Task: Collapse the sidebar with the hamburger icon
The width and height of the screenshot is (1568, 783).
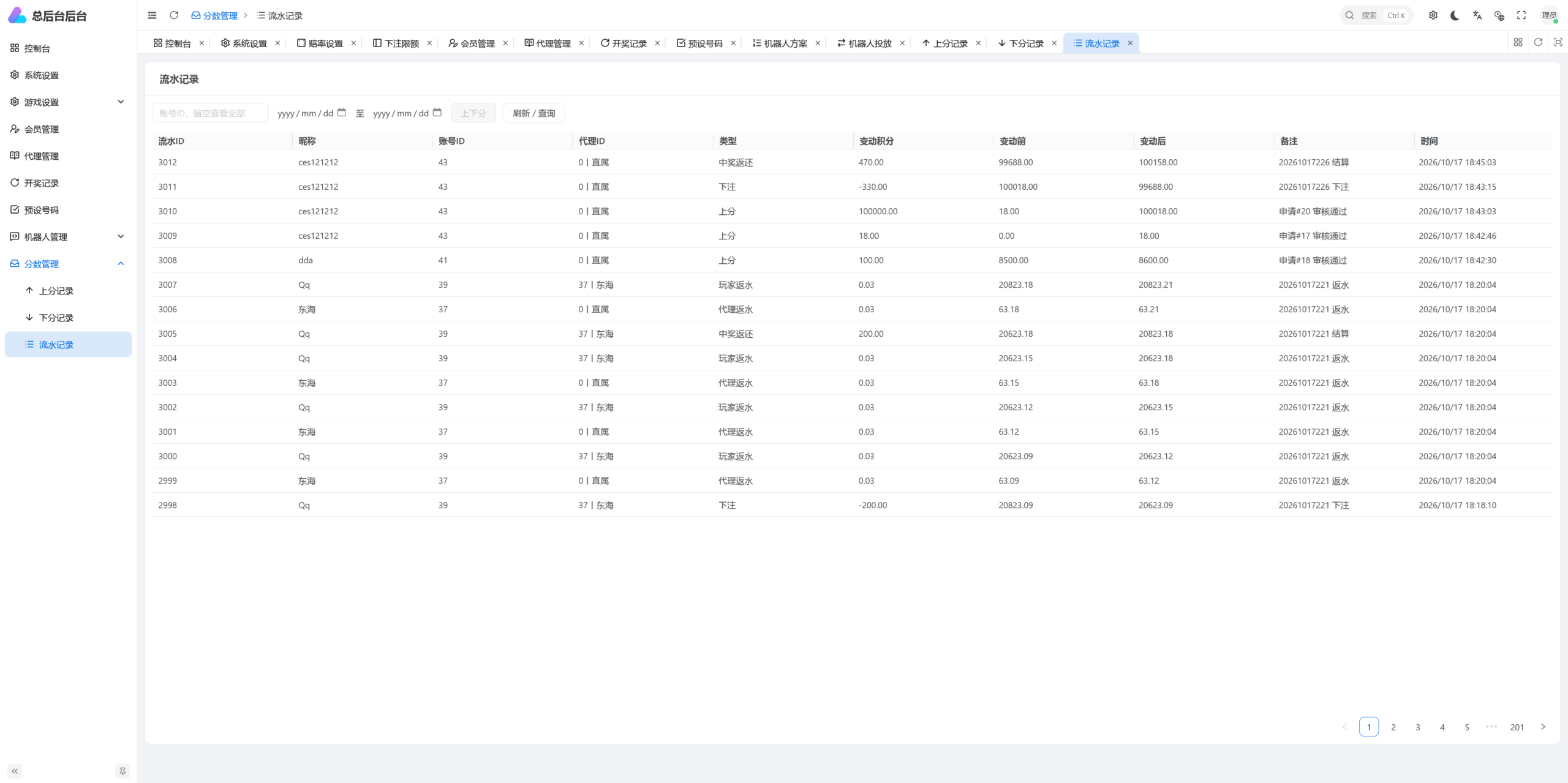Action: click(152, 15)
